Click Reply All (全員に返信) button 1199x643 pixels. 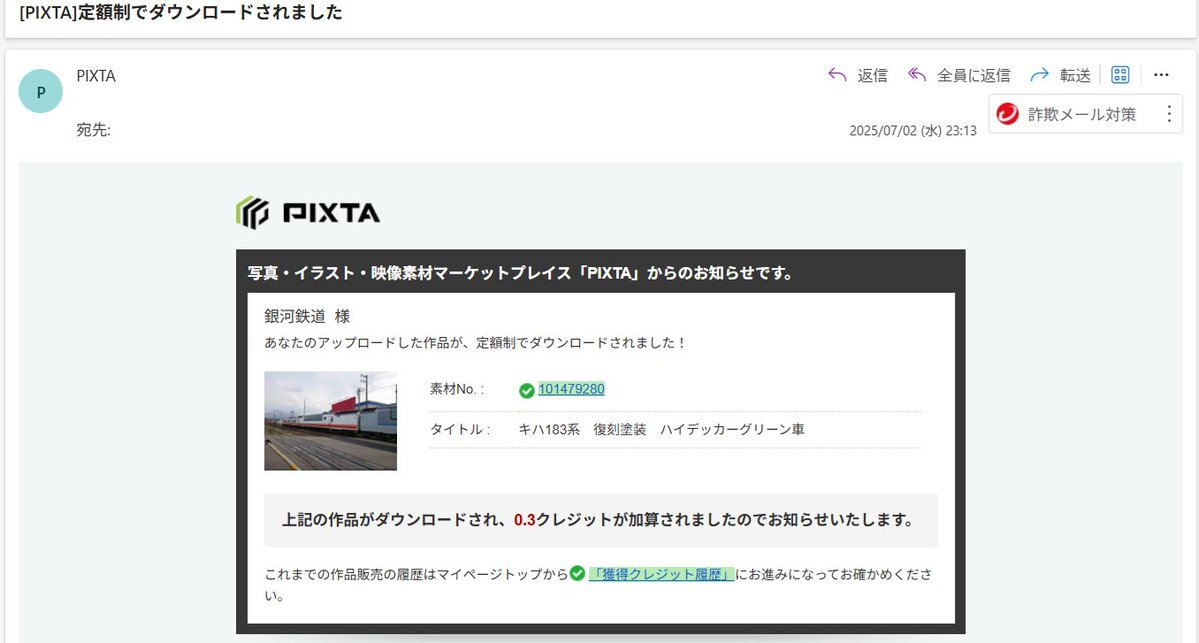[x=959, y=75]
